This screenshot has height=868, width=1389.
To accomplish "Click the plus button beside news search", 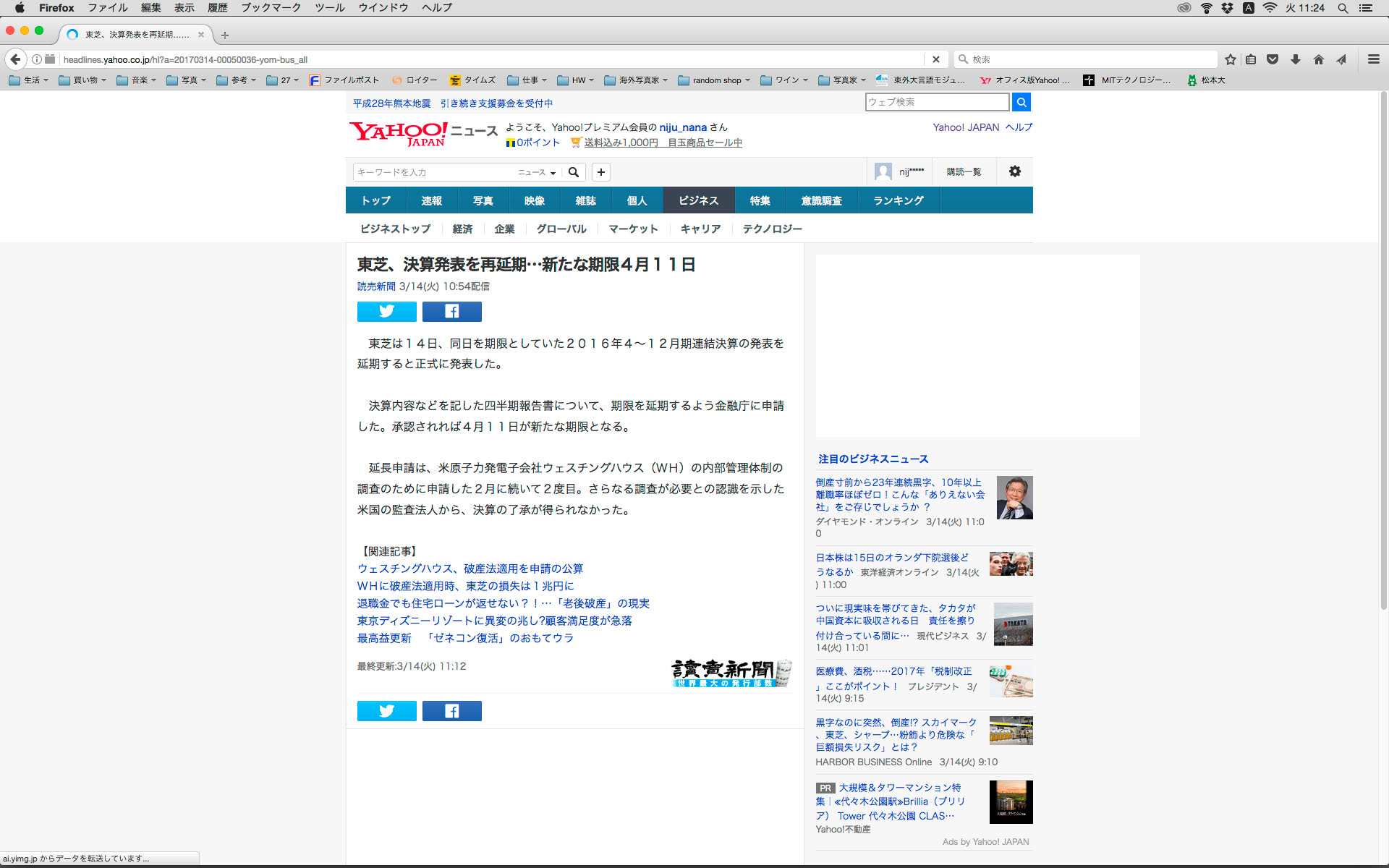I will pyautogui.click(x=600, y=172).
